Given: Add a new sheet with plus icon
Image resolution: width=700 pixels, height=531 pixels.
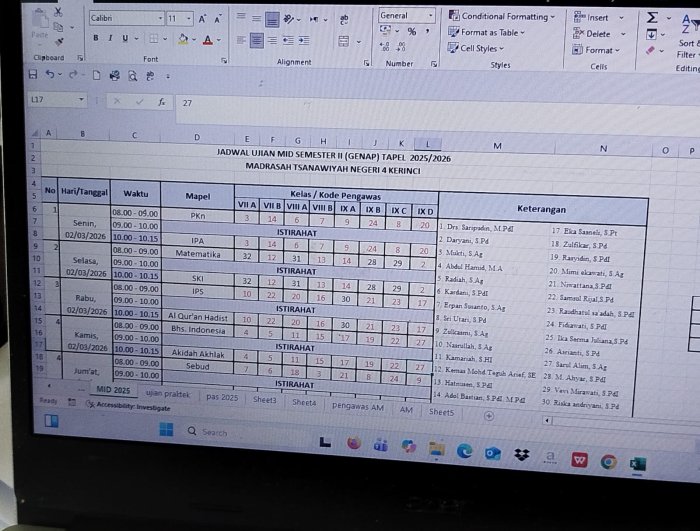Looking at the screenshot, I should [489, 412].
